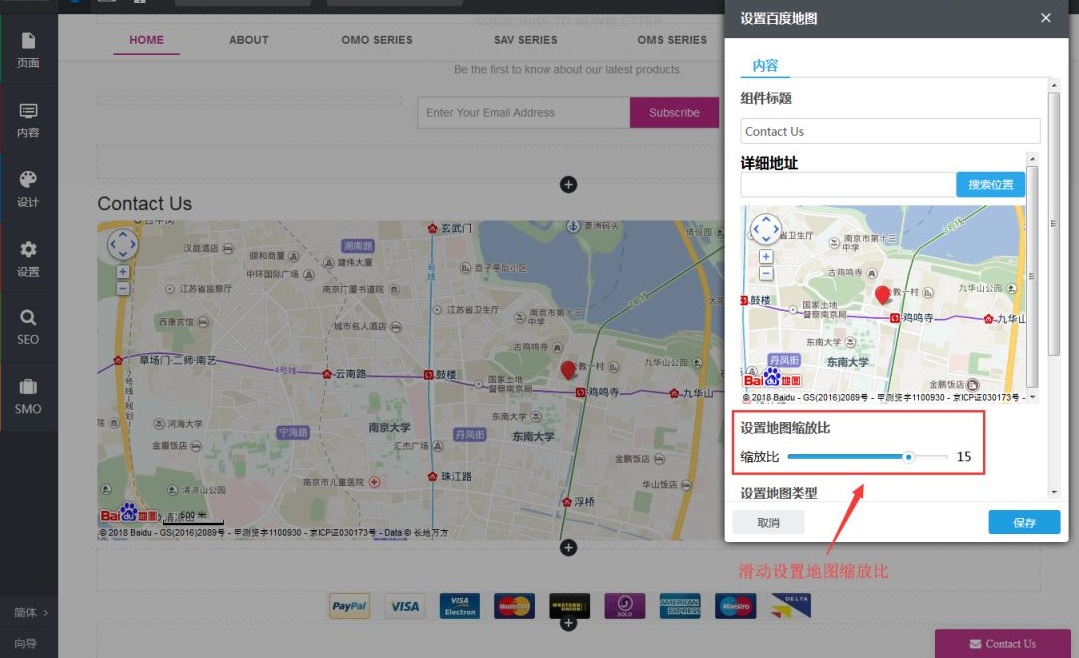Click the 取消 cancel button
1079x658 pixels.
[x=768, y=522]
